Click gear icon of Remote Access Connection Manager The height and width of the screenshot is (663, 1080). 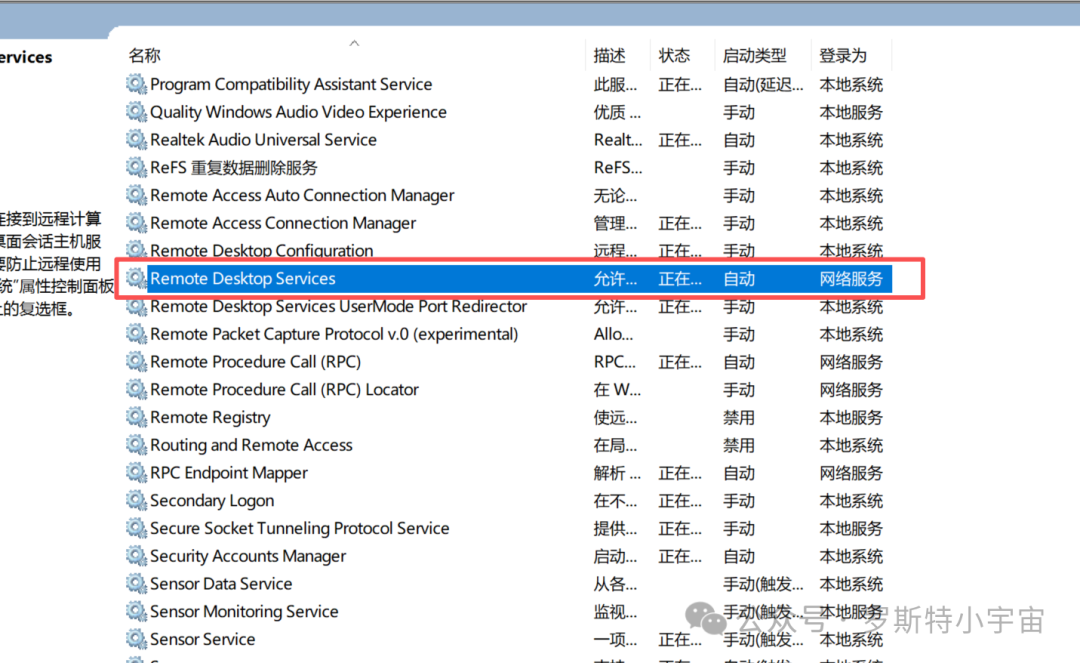coord(136,223)
